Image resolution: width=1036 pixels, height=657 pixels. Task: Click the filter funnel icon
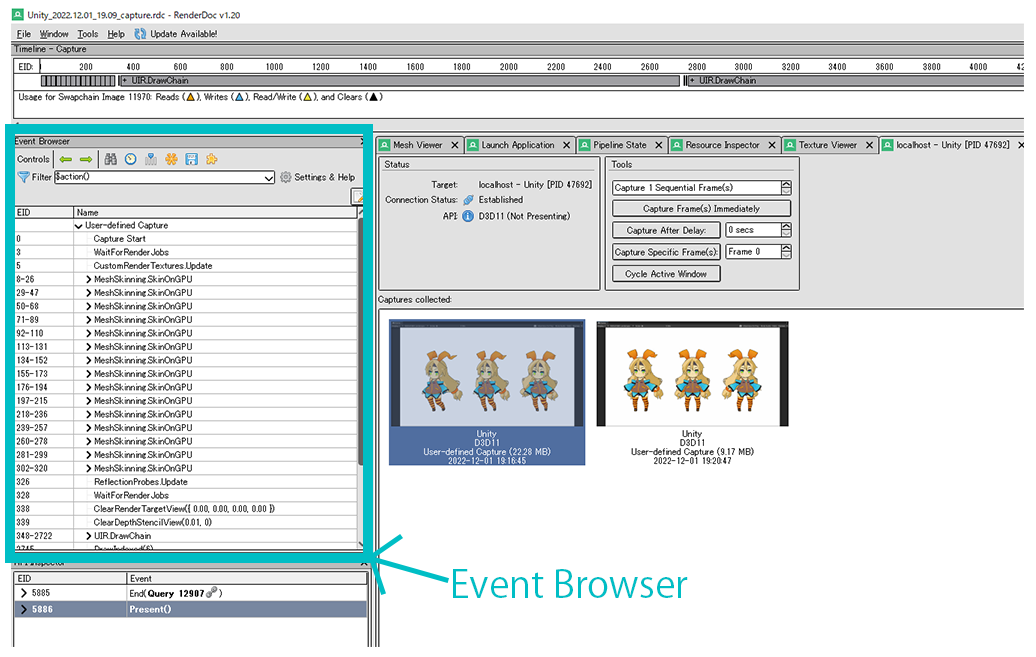point(24,177)
